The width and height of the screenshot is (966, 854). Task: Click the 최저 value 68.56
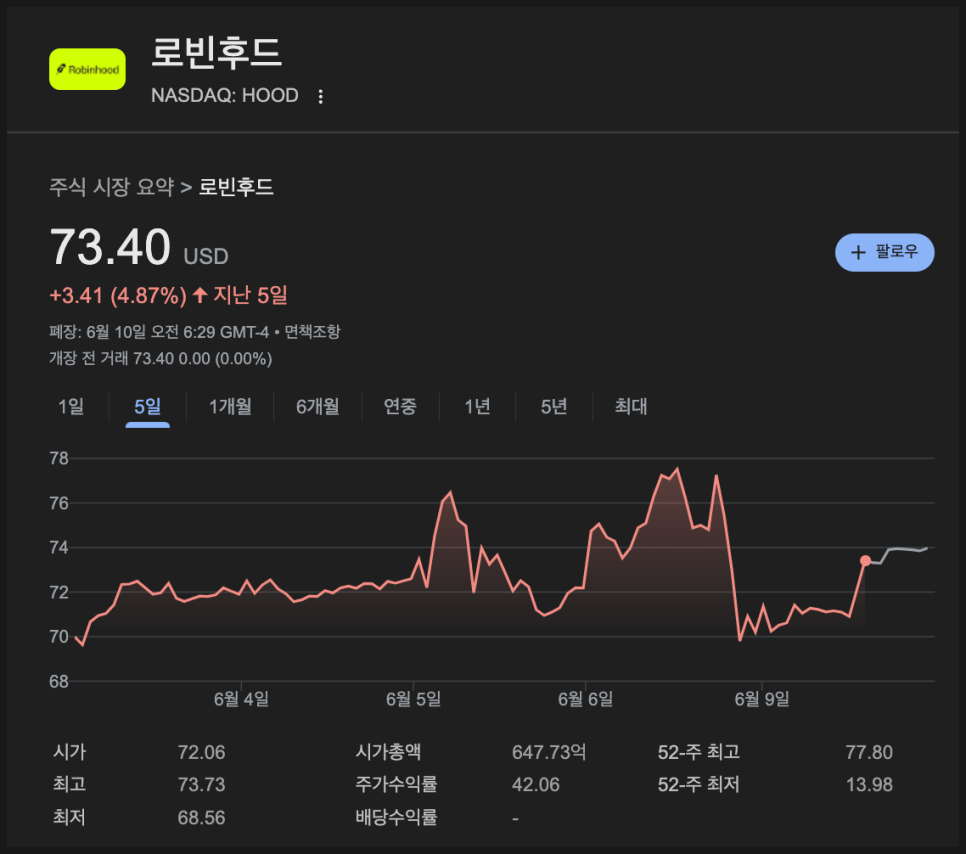pos(201,818)
